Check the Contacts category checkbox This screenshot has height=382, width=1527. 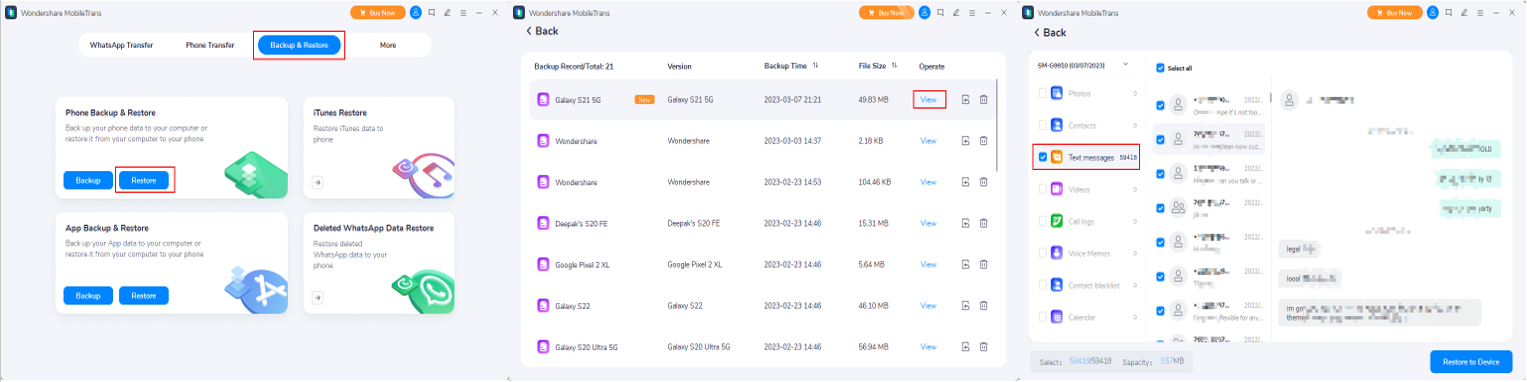(x=1043, y=125)
